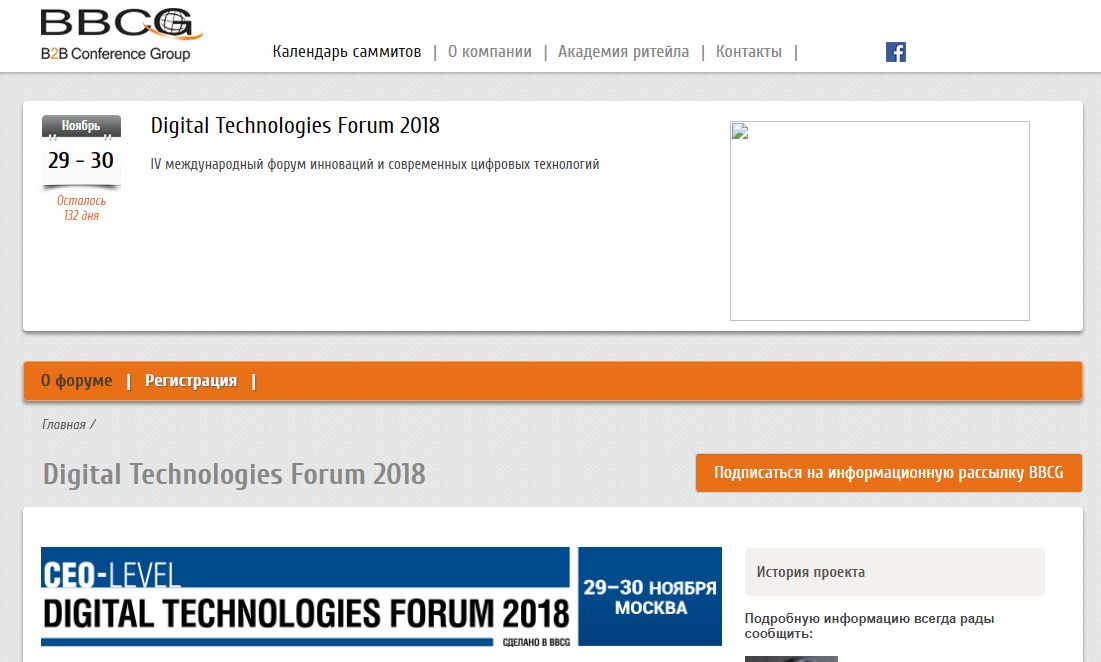Open Контакты menu item
This screenshot has width=1101, height=662.
click(x=749, y=52)
